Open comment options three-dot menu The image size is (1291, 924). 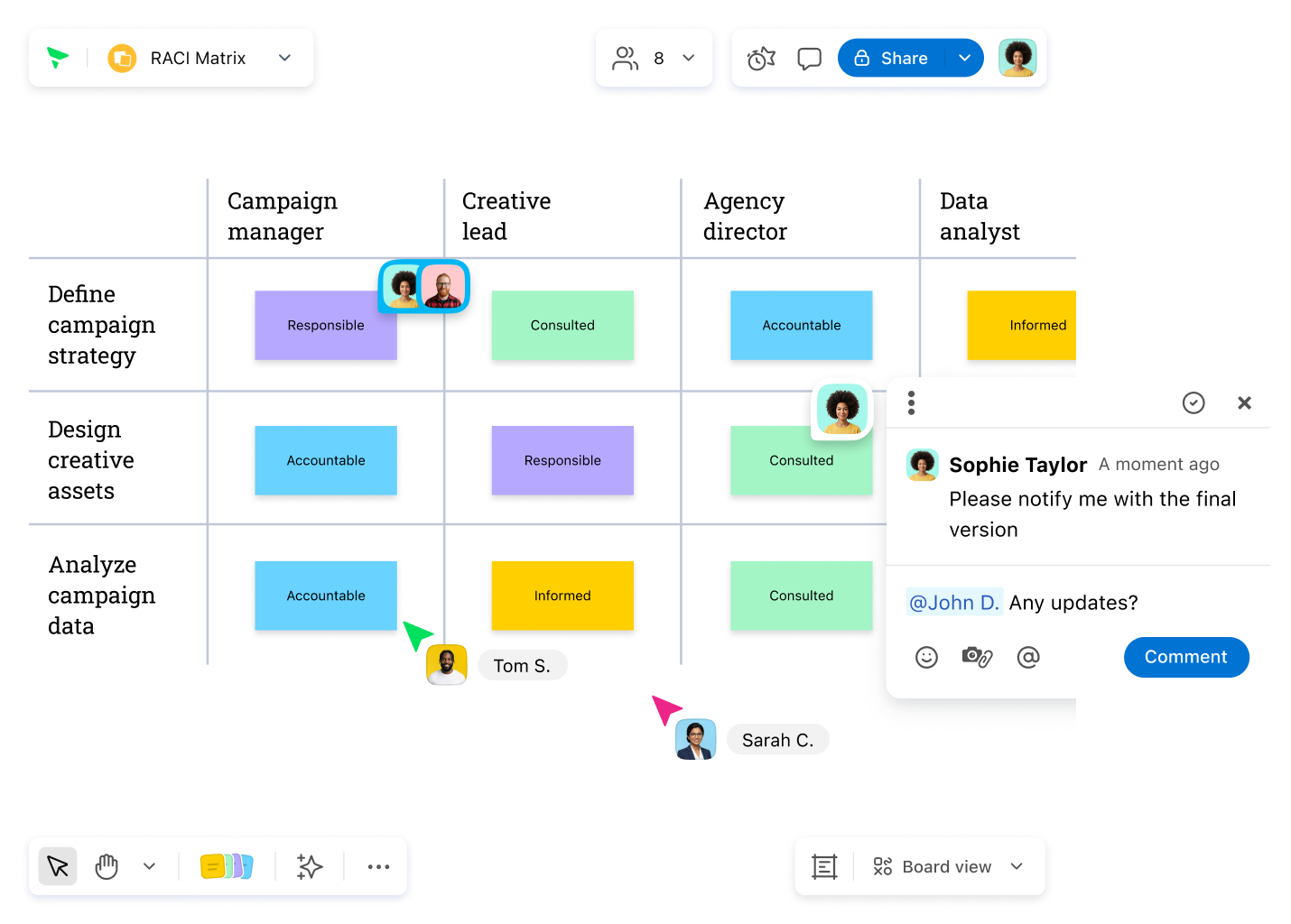(912, 402)
